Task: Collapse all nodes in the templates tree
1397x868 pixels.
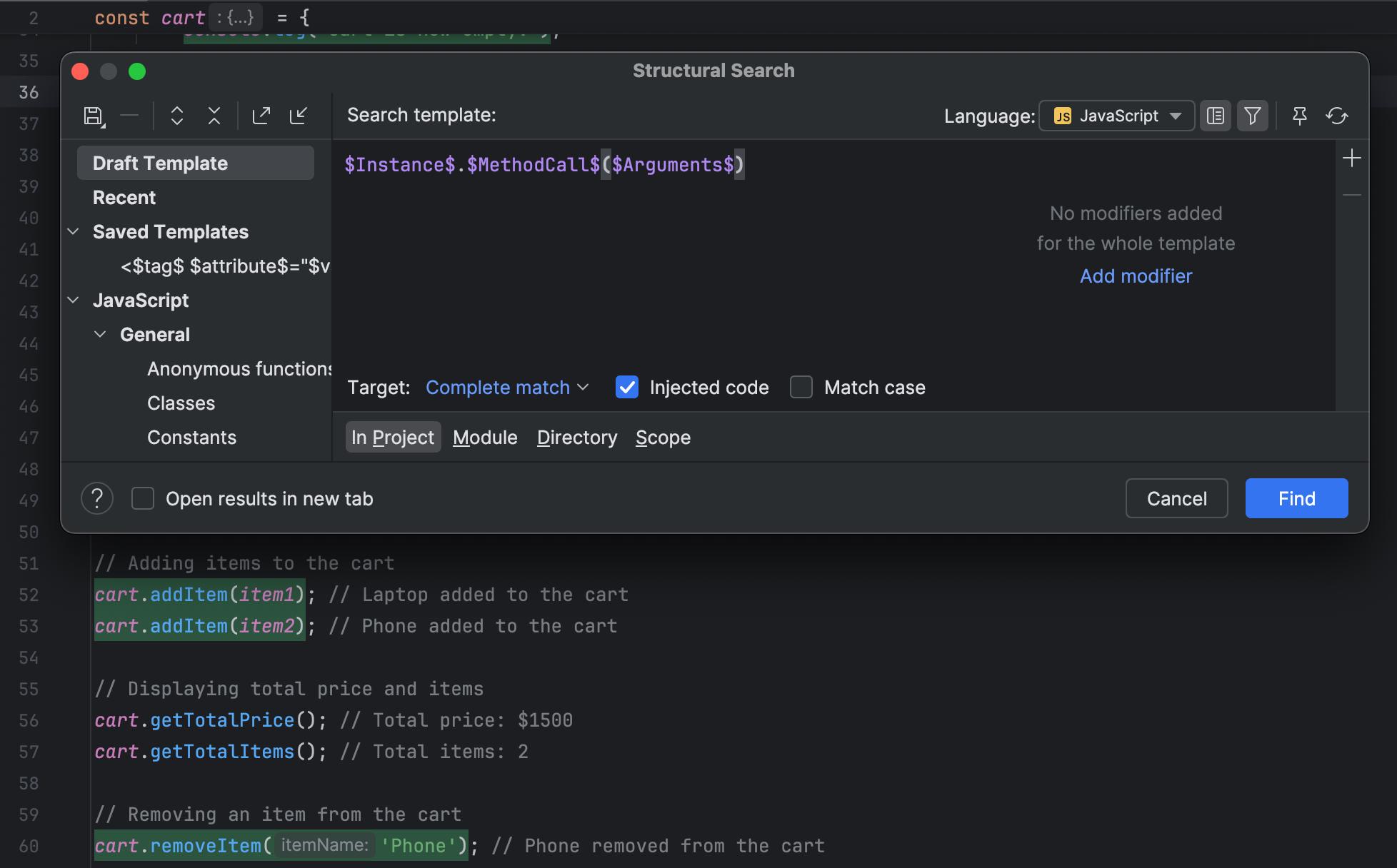Action: tap(214, 116)
